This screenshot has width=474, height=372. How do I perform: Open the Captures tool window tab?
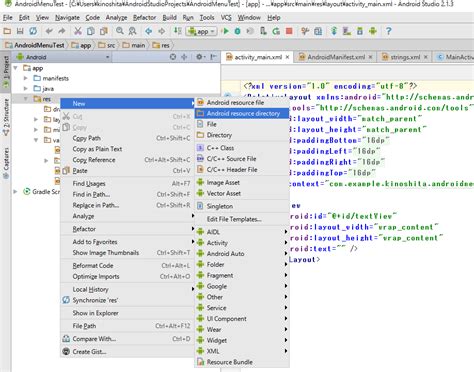(6, 163)
